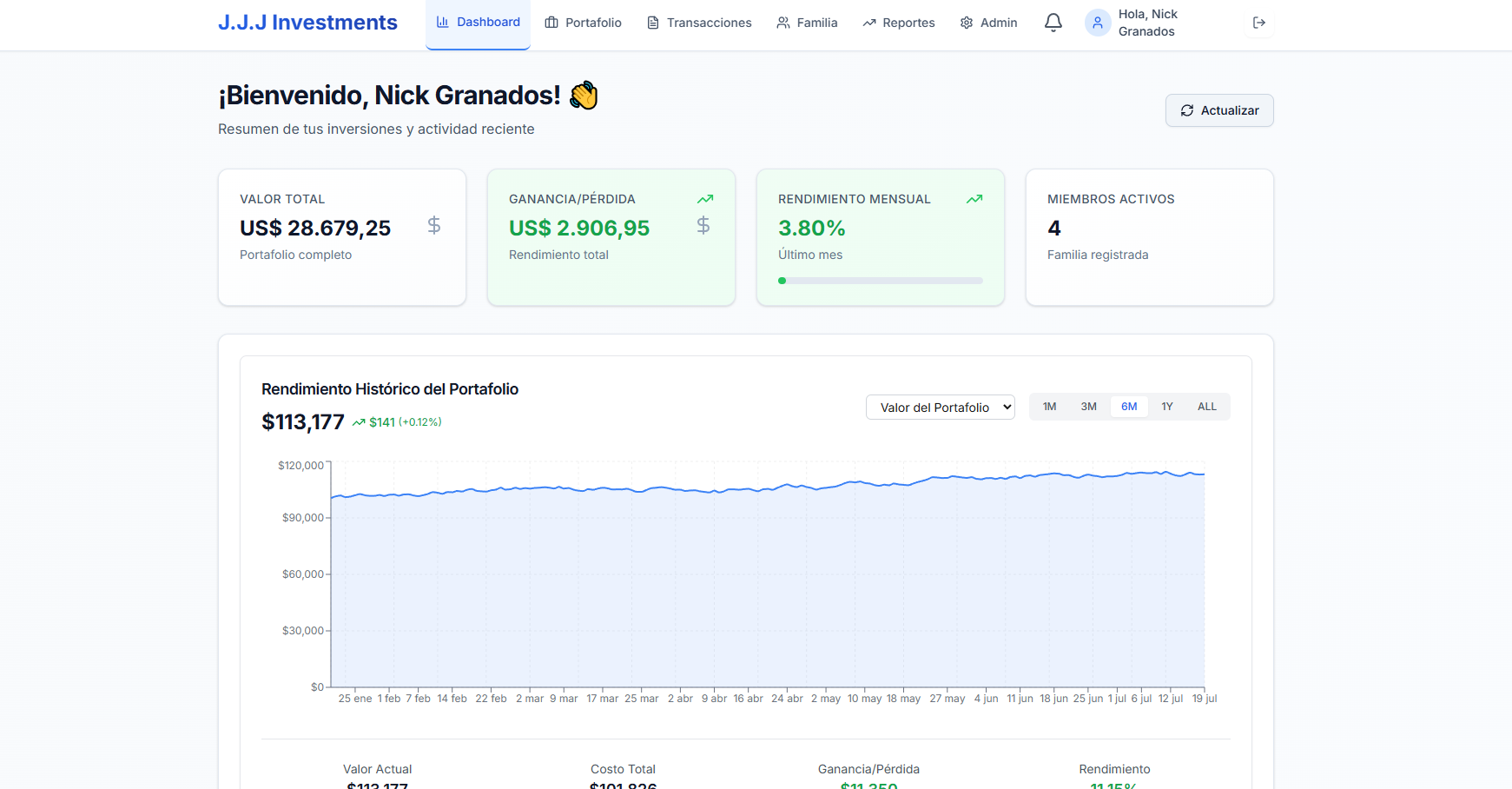Click the 25 ene x-axis label
1512x789 pixels.
point(355,699)
